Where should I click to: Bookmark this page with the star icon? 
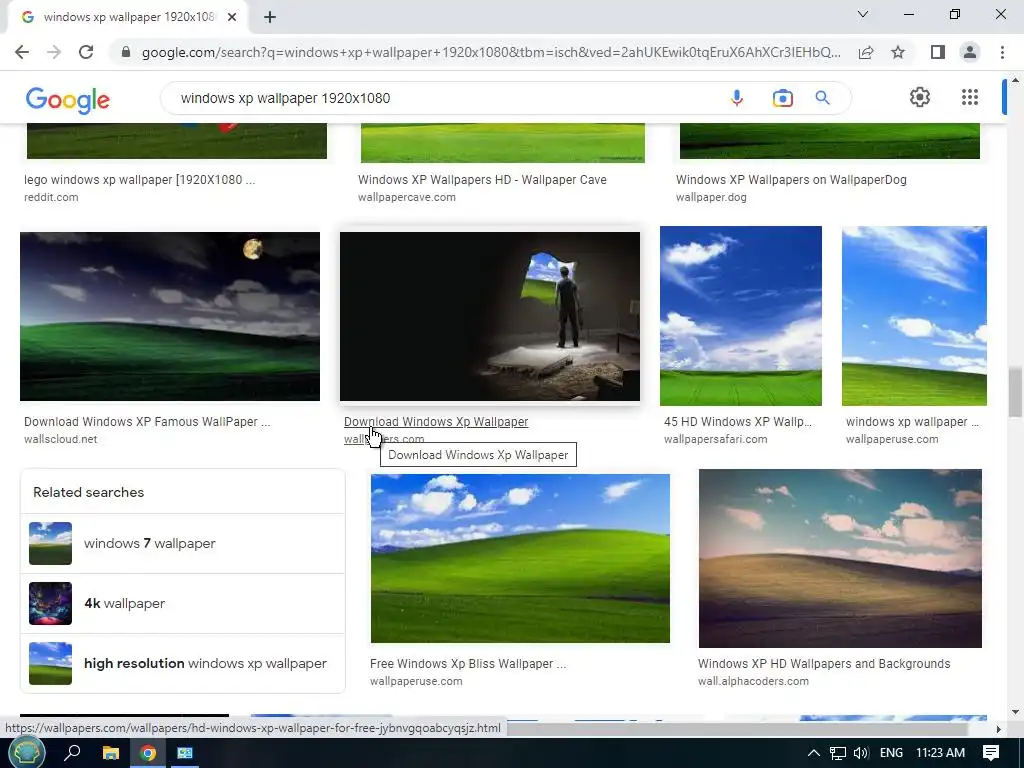click(x=898, y=52)
